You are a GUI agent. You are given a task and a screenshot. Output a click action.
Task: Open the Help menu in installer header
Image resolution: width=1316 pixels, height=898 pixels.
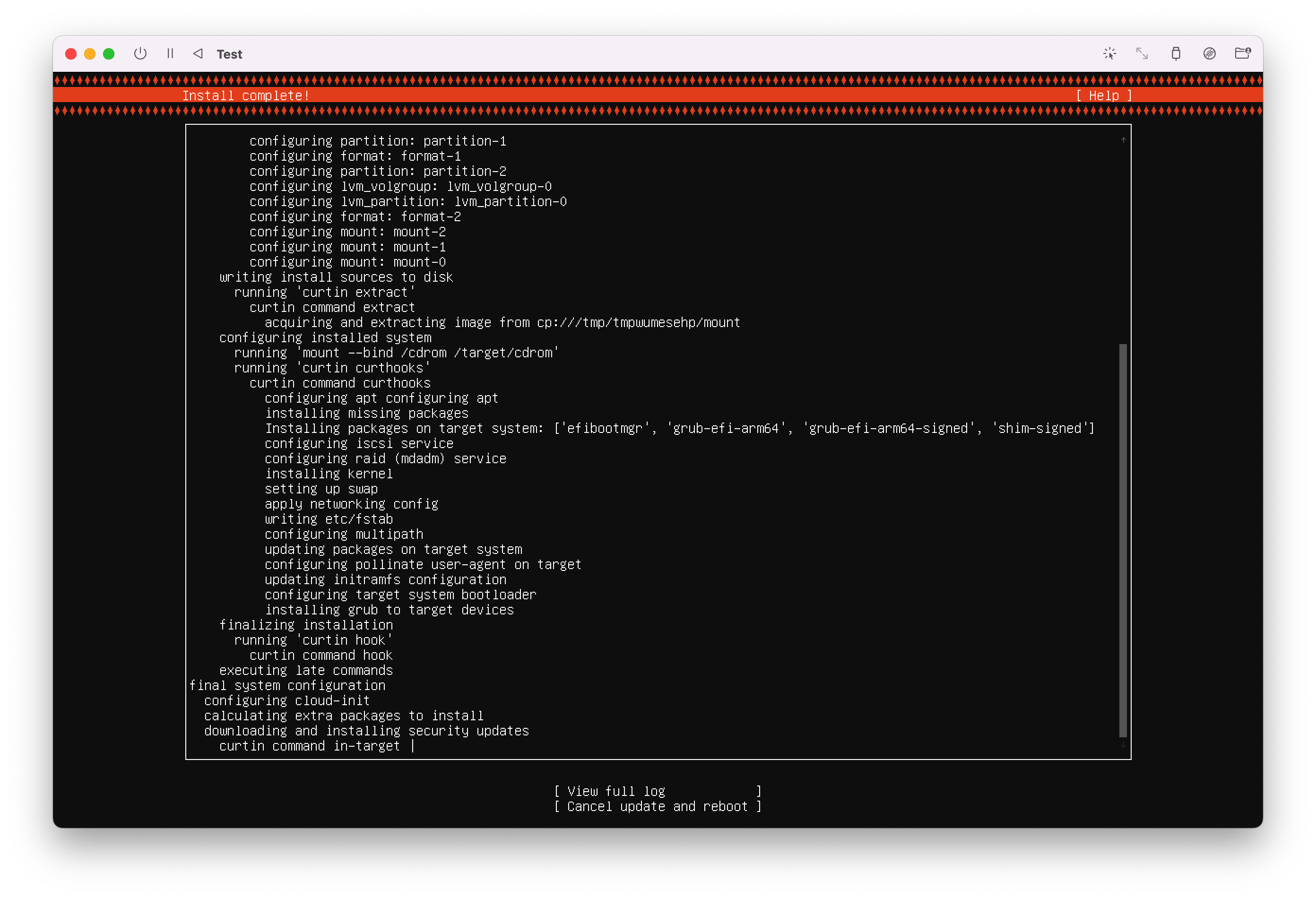(x=1103, y=95)
